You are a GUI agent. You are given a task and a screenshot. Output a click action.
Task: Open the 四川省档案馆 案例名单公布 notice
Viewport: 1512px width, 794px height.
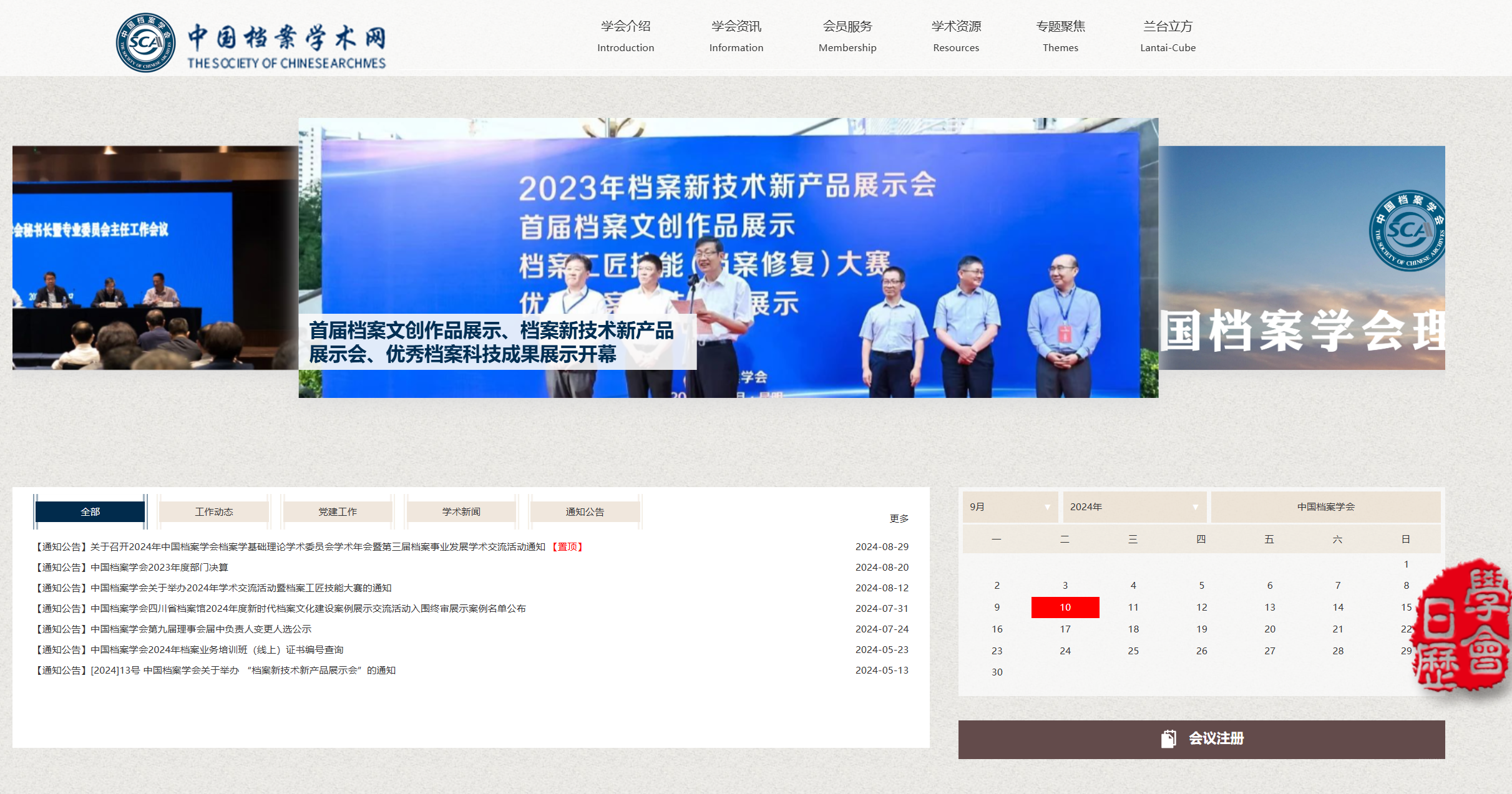(x=280, y=608)
